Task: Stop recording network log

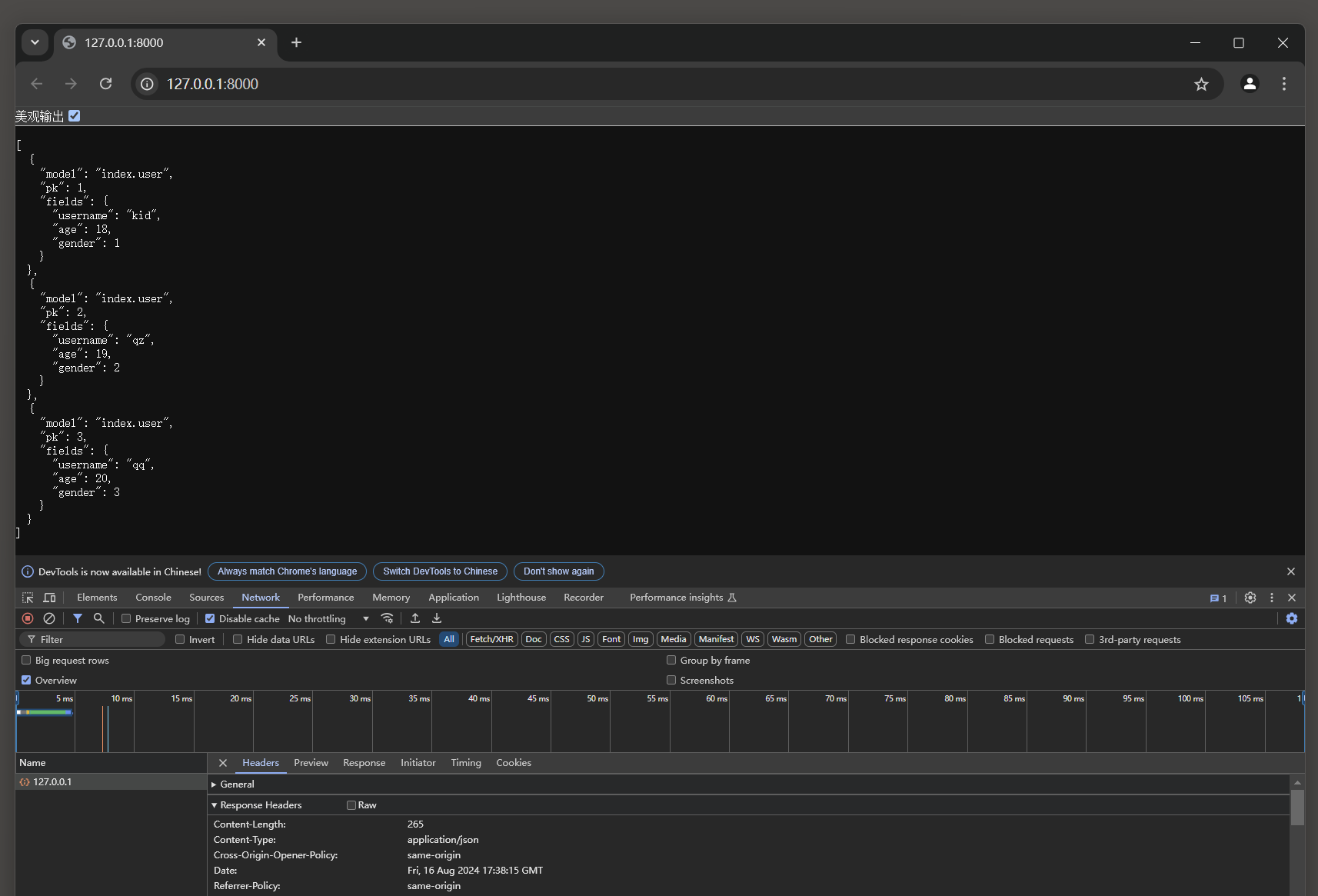Action: click(x=28, y=618)
